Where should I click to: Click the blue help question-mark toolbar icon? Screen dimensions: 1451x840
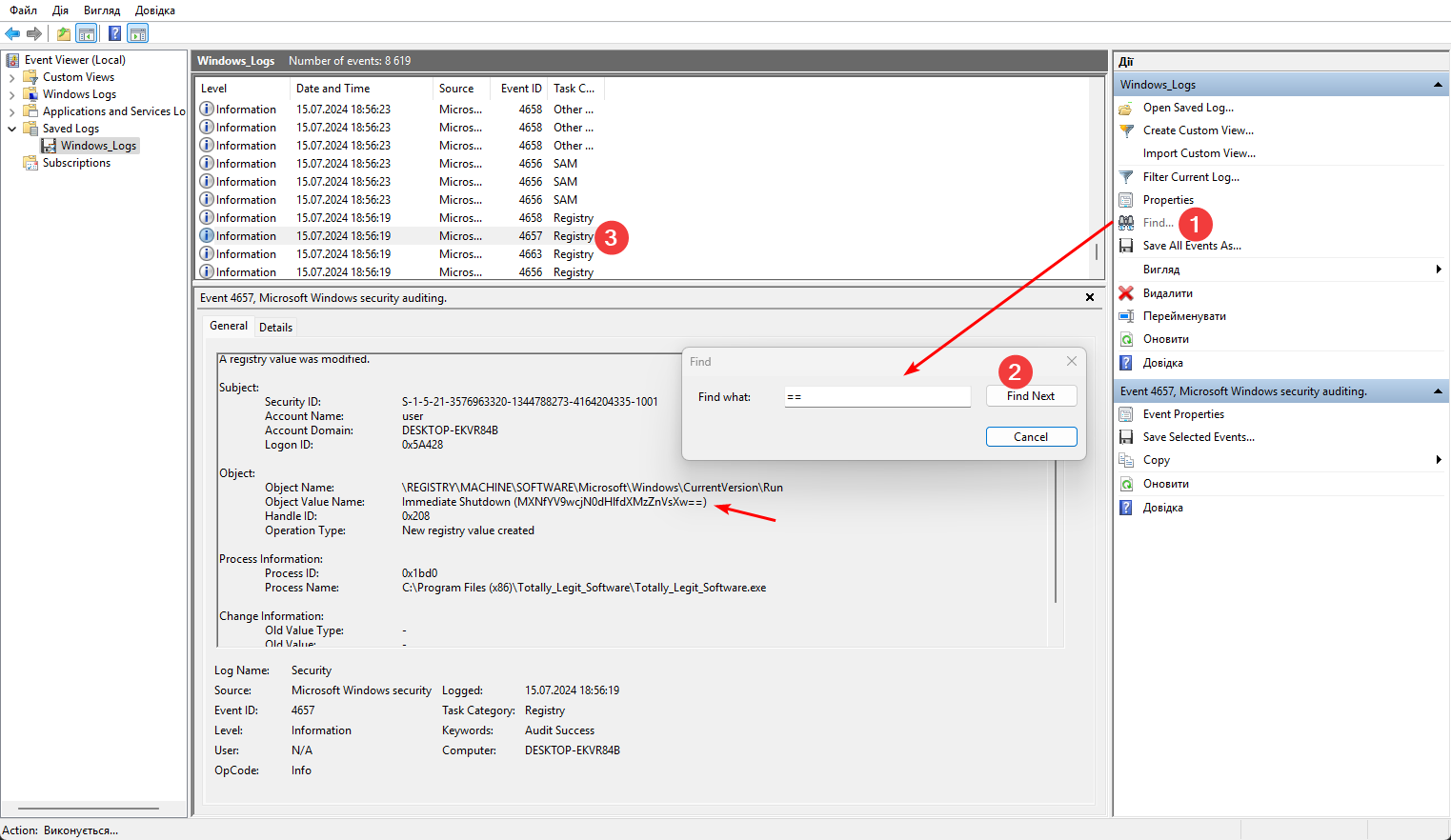tap(114, 34)
